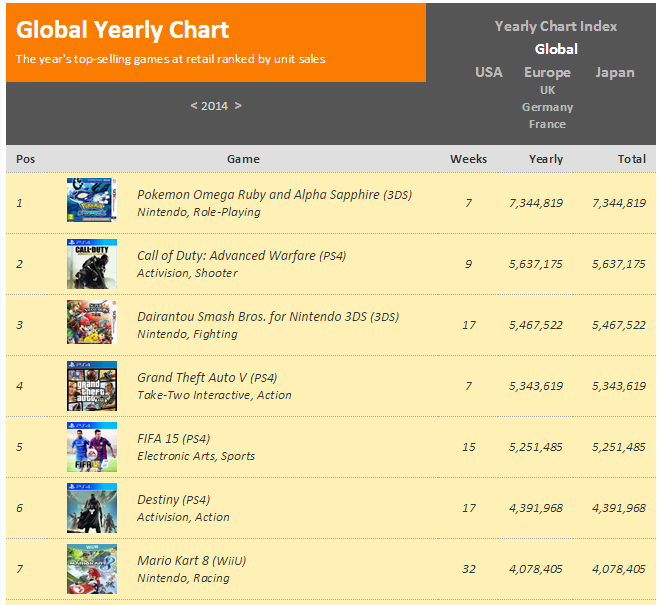Open Pokemon Omega Ruby and Alpha Sapphire title link
Viewport: 665px width, 605px height.
[x=258, y=194]
